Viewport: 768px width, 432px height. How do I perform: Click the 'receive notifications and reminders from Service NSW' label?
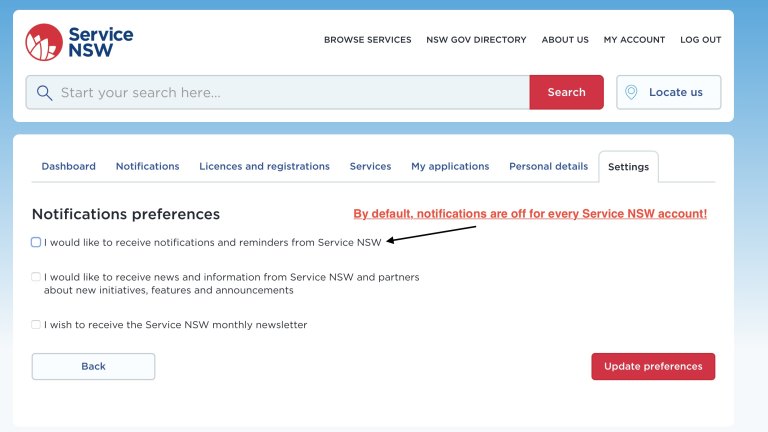213,242
